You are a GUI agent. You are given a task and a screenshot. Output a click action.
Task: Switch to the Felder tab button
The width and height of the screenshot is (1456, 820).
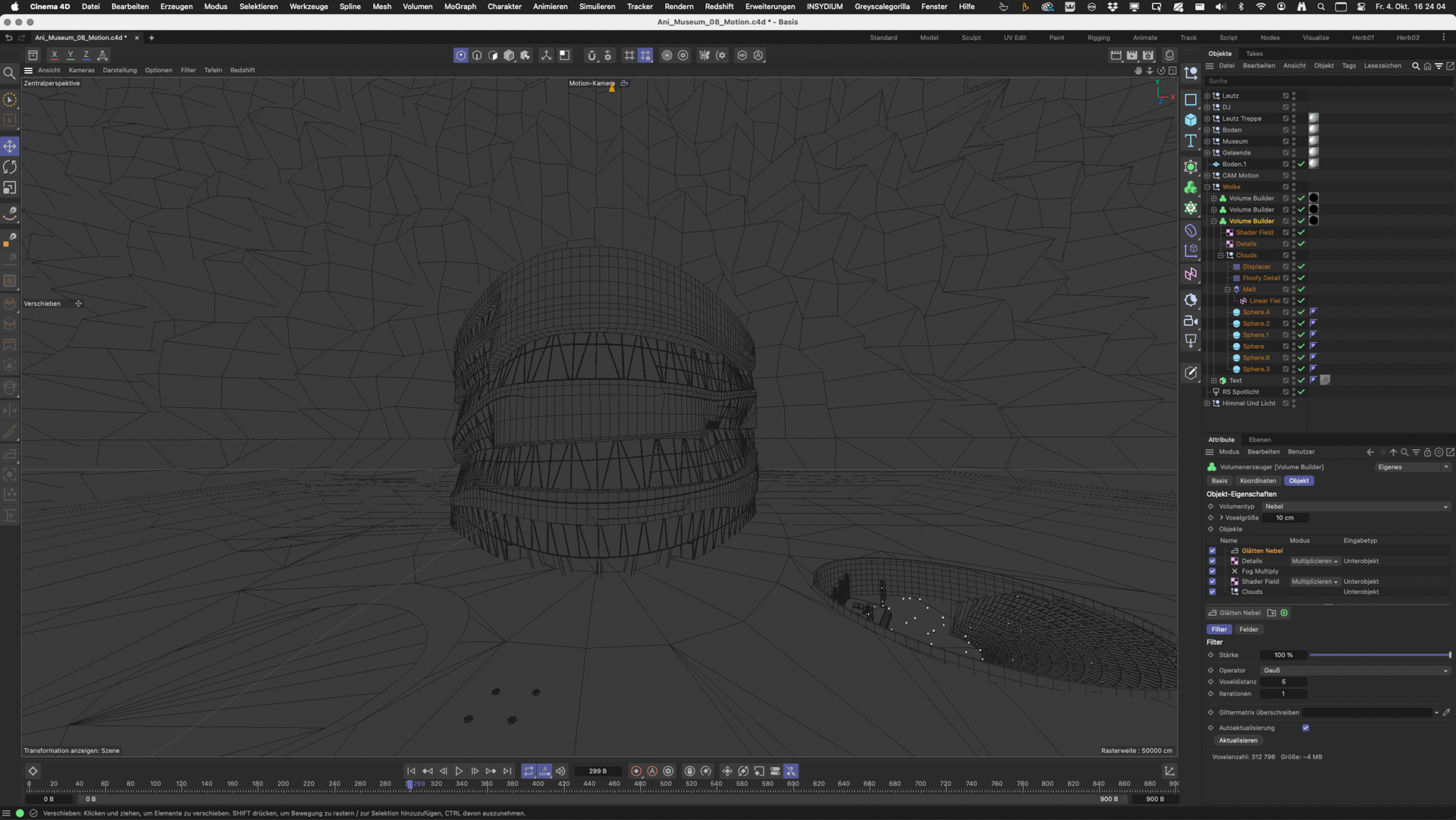click(x=1248, y=629)
